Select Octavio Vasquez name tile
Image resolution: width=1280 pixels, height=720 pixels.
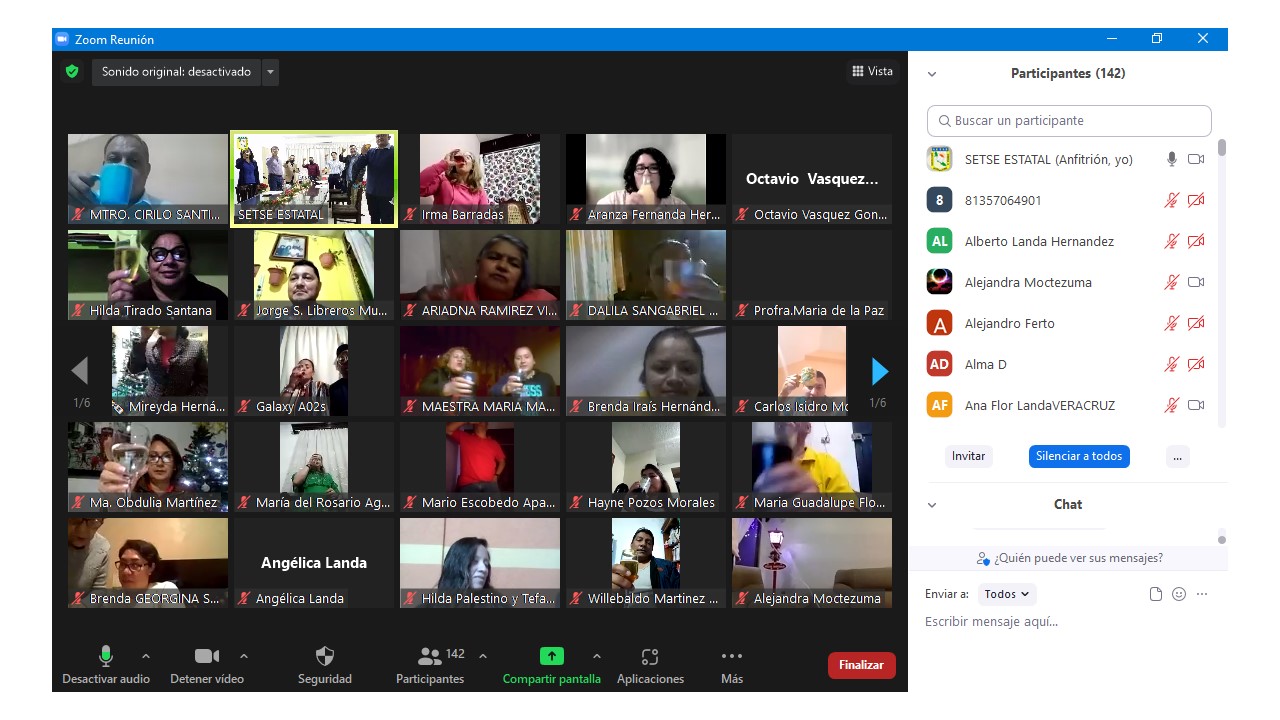pyautogui.click(x=812, y=179)
